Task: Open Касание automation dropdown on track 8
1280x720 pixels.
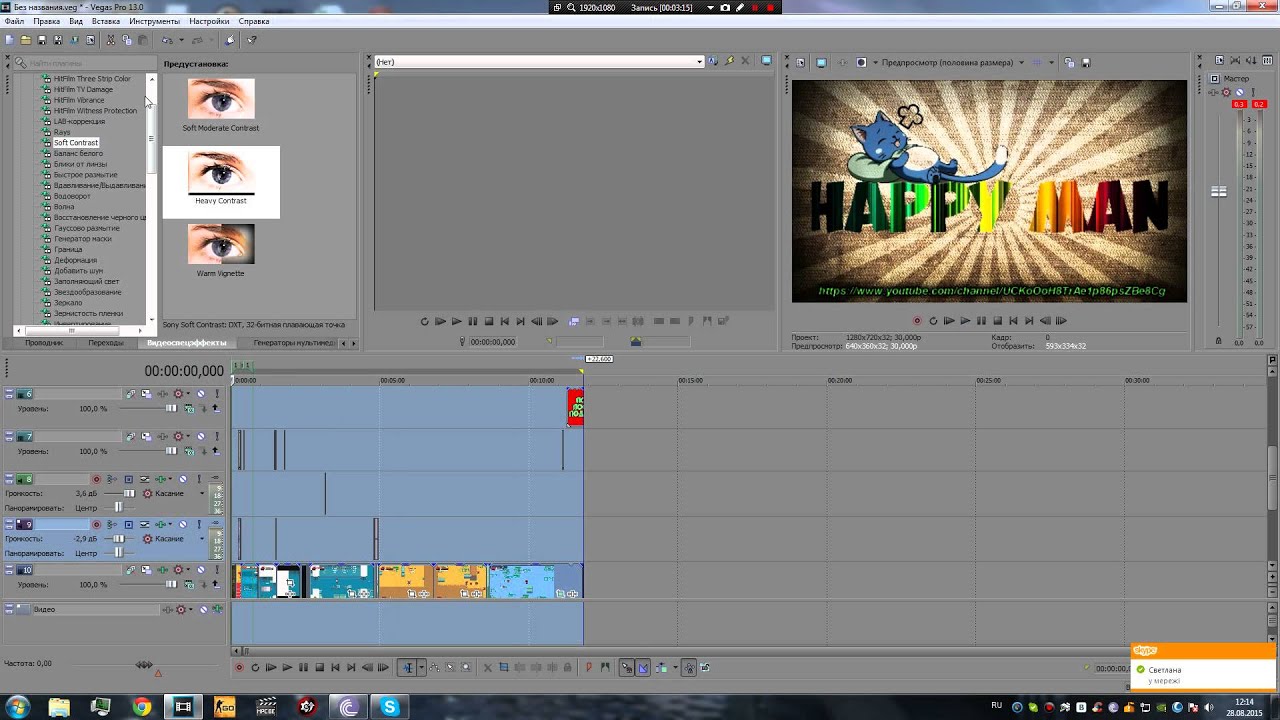Action: click(x=202, y=493)
